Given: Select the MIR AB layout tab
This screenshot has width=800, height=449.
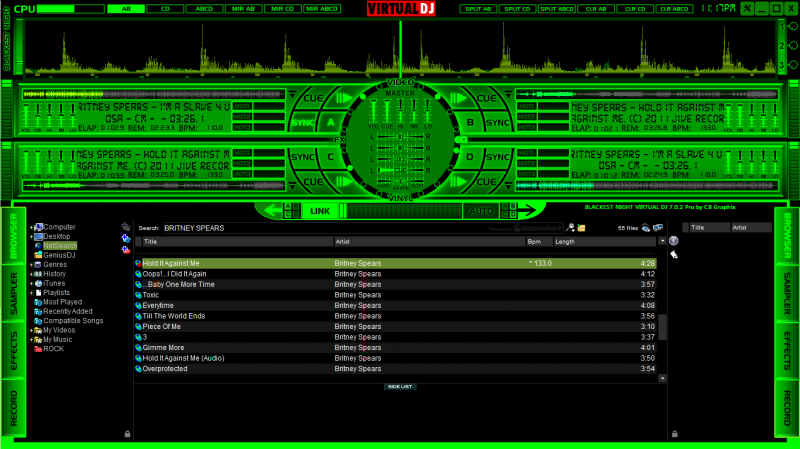Looking at the screenshot, I should click(243, 9).
